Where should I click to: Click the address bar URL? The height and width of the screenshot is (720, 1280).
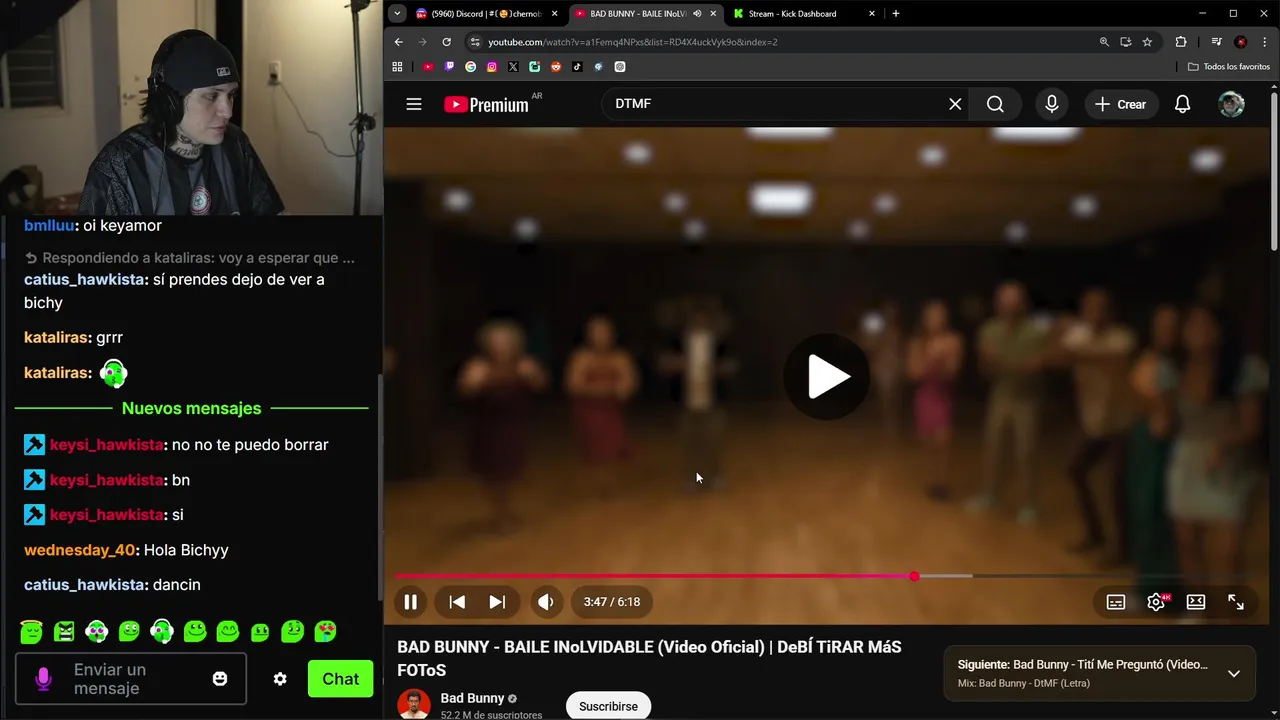[x=633, y=42]
